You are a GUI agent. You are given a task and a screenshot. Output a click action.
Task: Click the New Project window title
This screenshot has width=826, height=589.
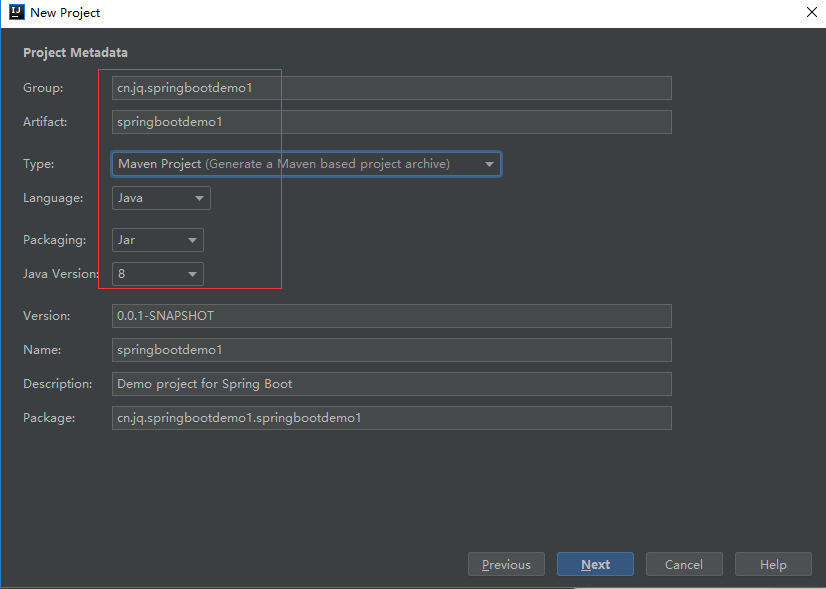(x=65, y=13)
